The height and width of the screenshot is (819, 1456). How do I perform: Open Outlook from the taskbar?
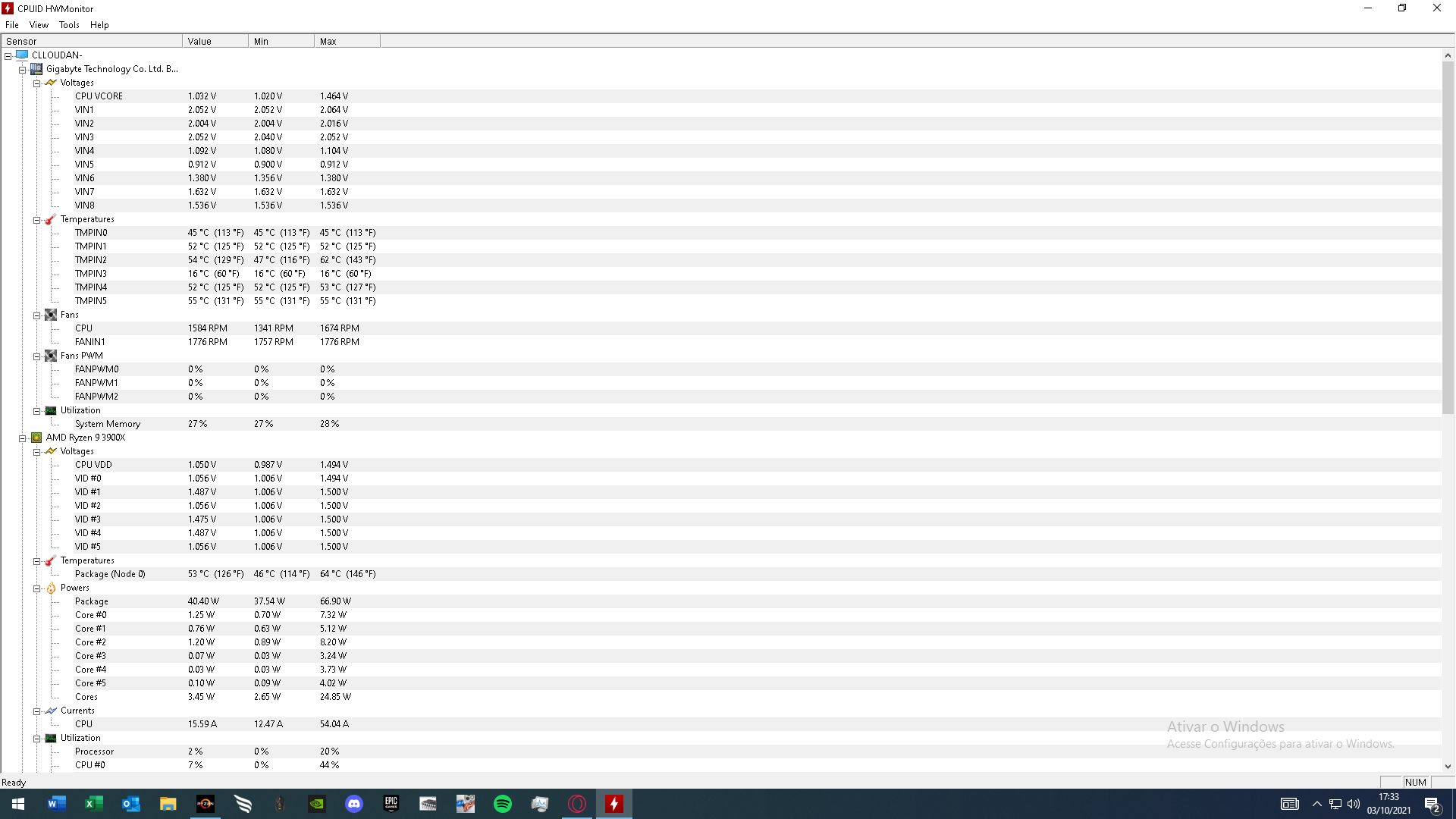130,804
